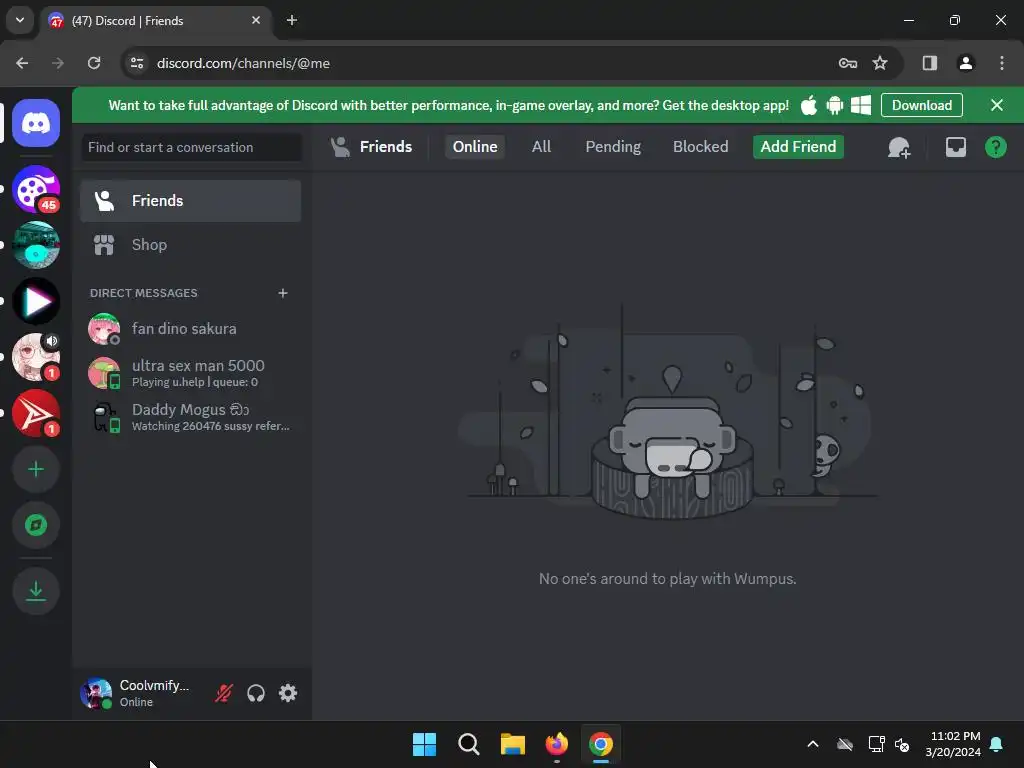
Task: Click the Coolvmify username in user panel
Action: click(154, 685)
